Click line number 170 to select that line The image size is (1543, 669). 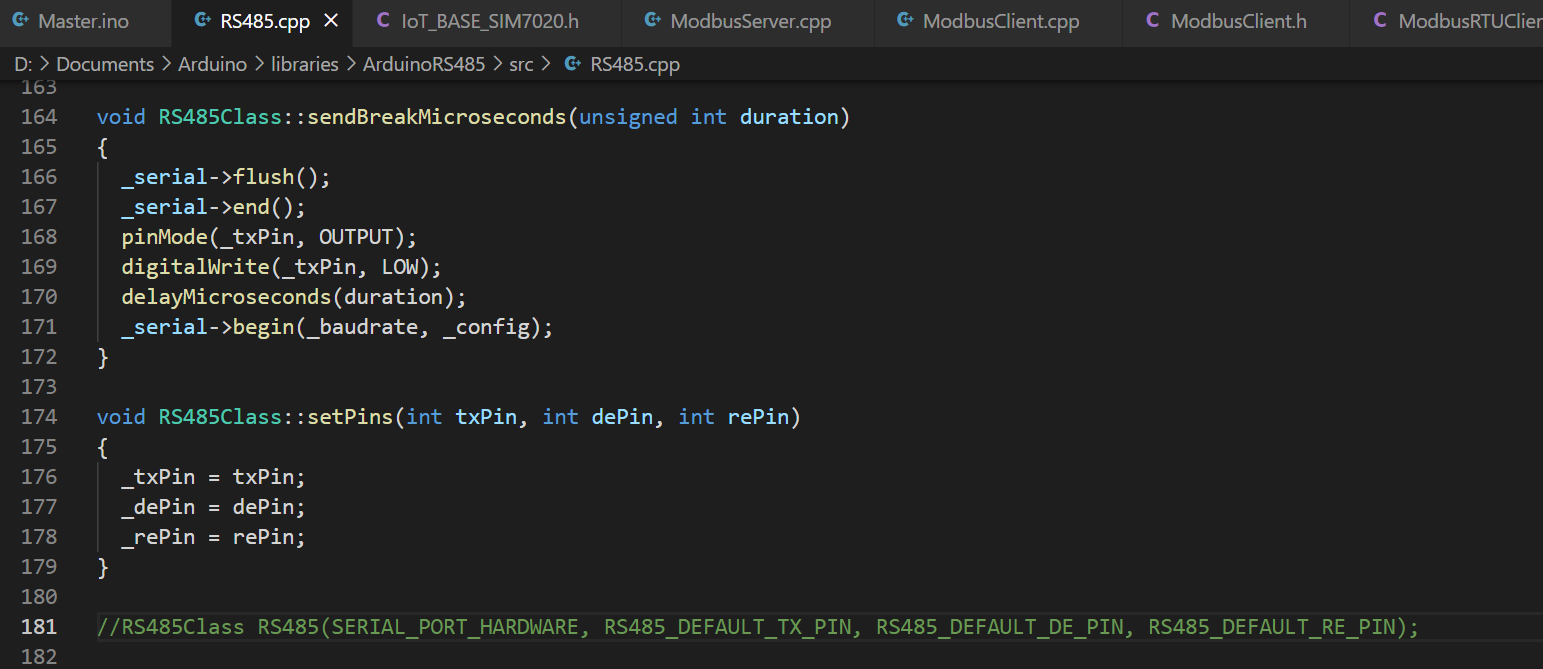tap(38, 296)
